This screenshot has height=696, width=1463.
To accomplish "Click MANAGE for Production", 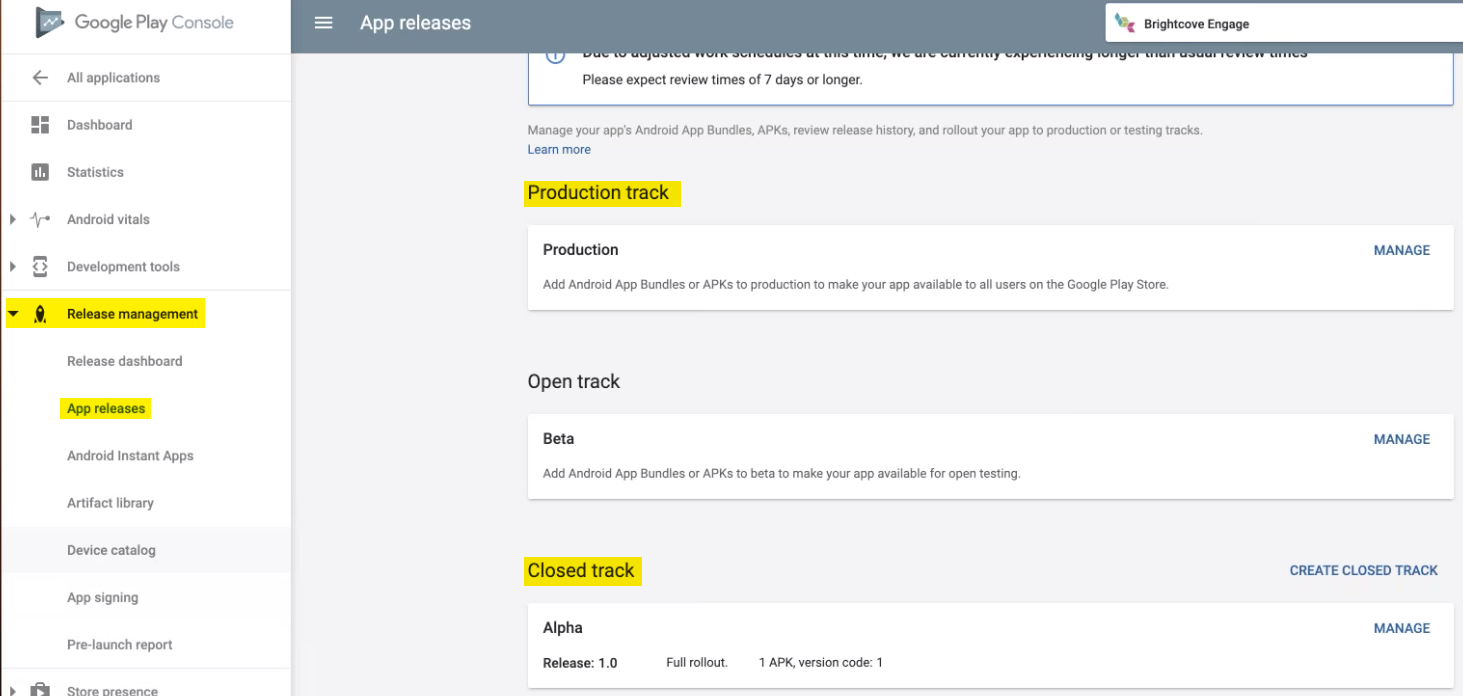I will (x=1402, y=250).
